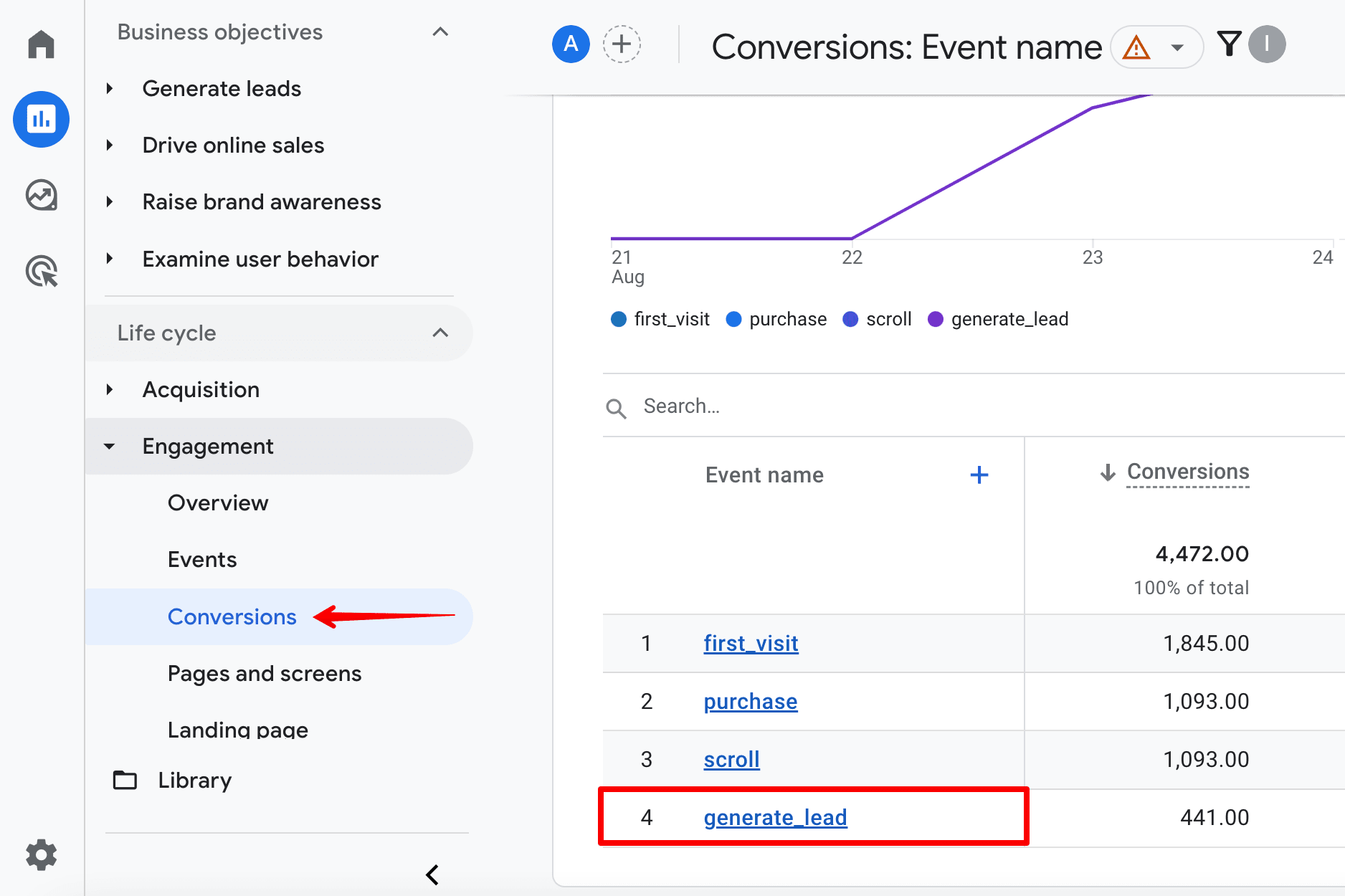Image resolution: width=1345 pixels, height=896 pixels.
Task: Open the Advertising cursor target icon
Action: (x=41, y=272)
